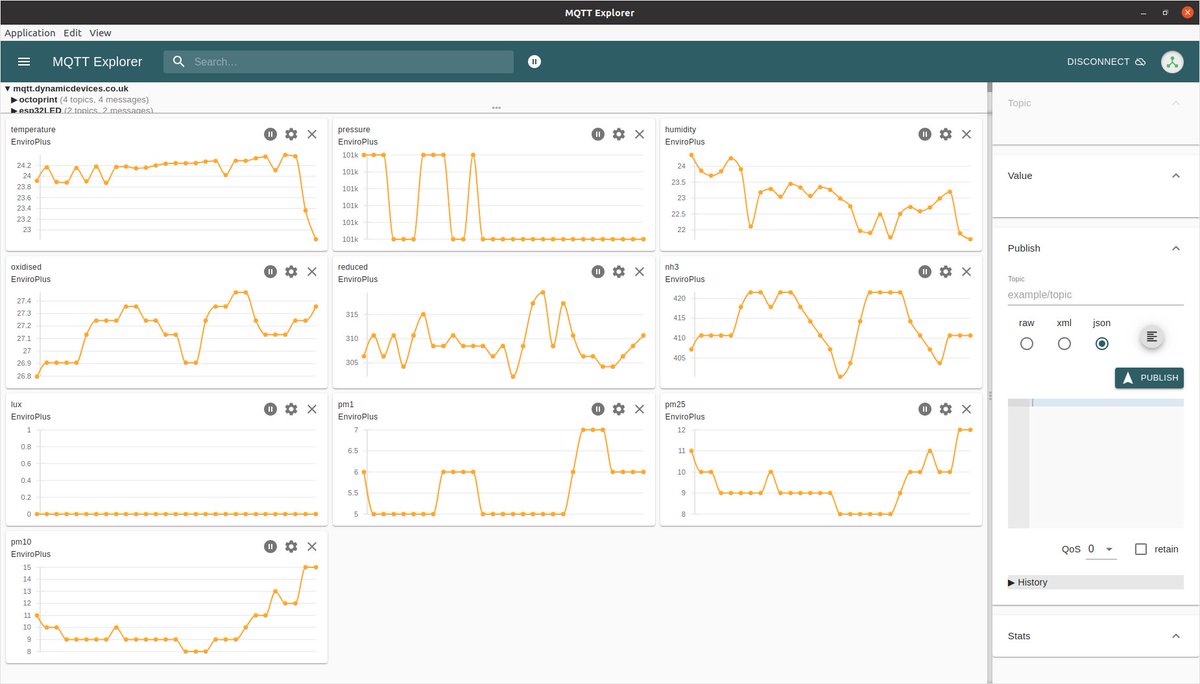Collapse the Topic panel

(x=1176, y=103)
